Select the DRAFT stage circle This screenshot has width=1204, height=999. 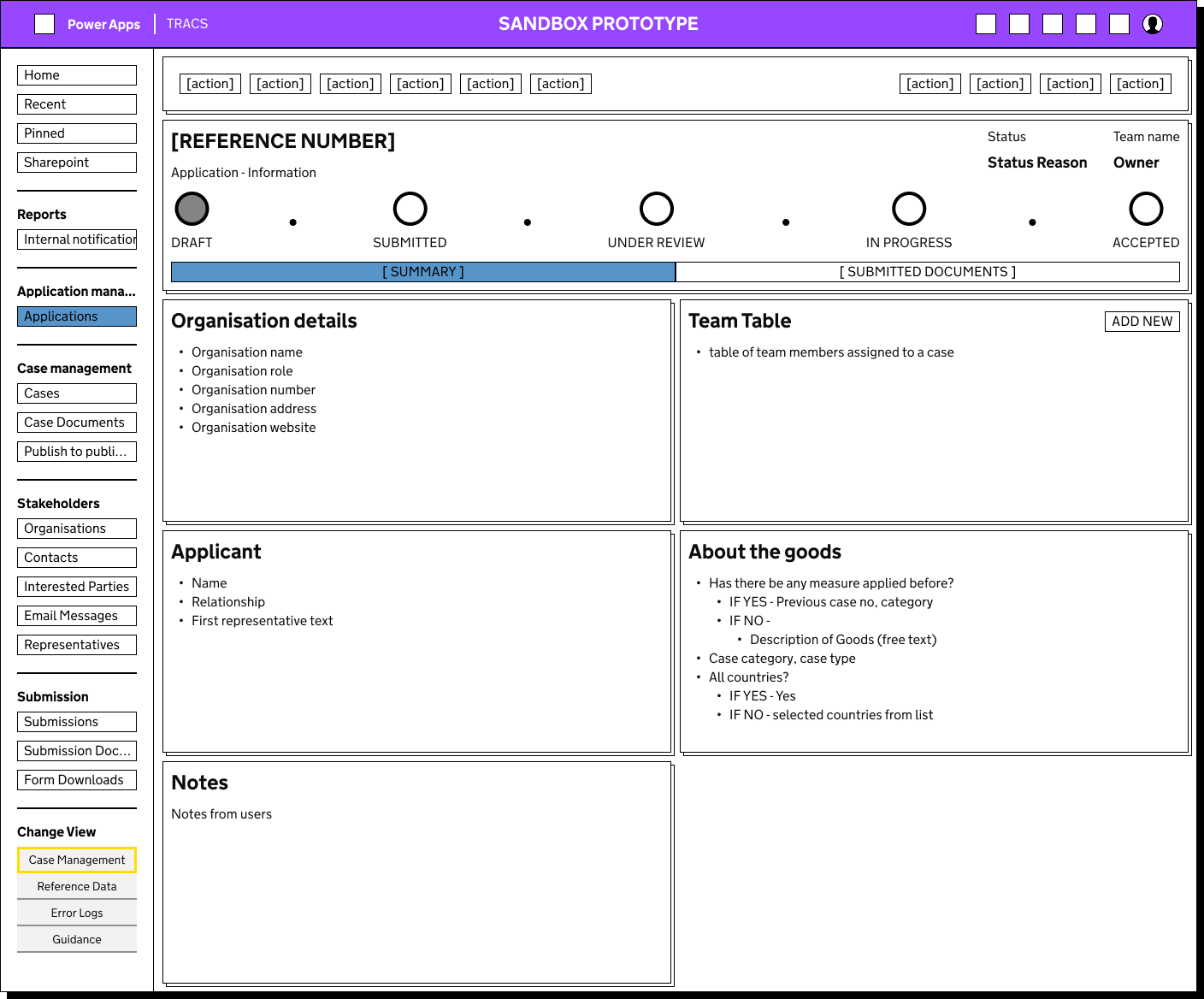click(192, 209)
